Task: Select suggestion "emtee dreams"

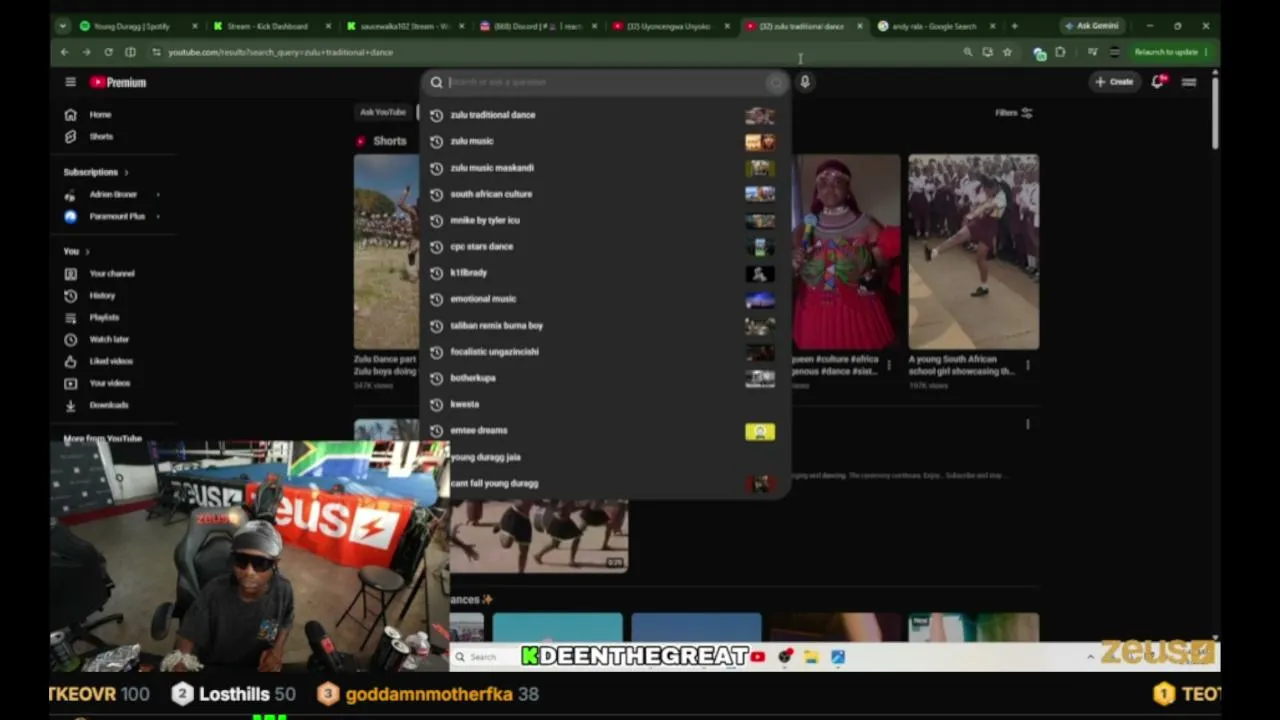Action: (x=606, y=430)
